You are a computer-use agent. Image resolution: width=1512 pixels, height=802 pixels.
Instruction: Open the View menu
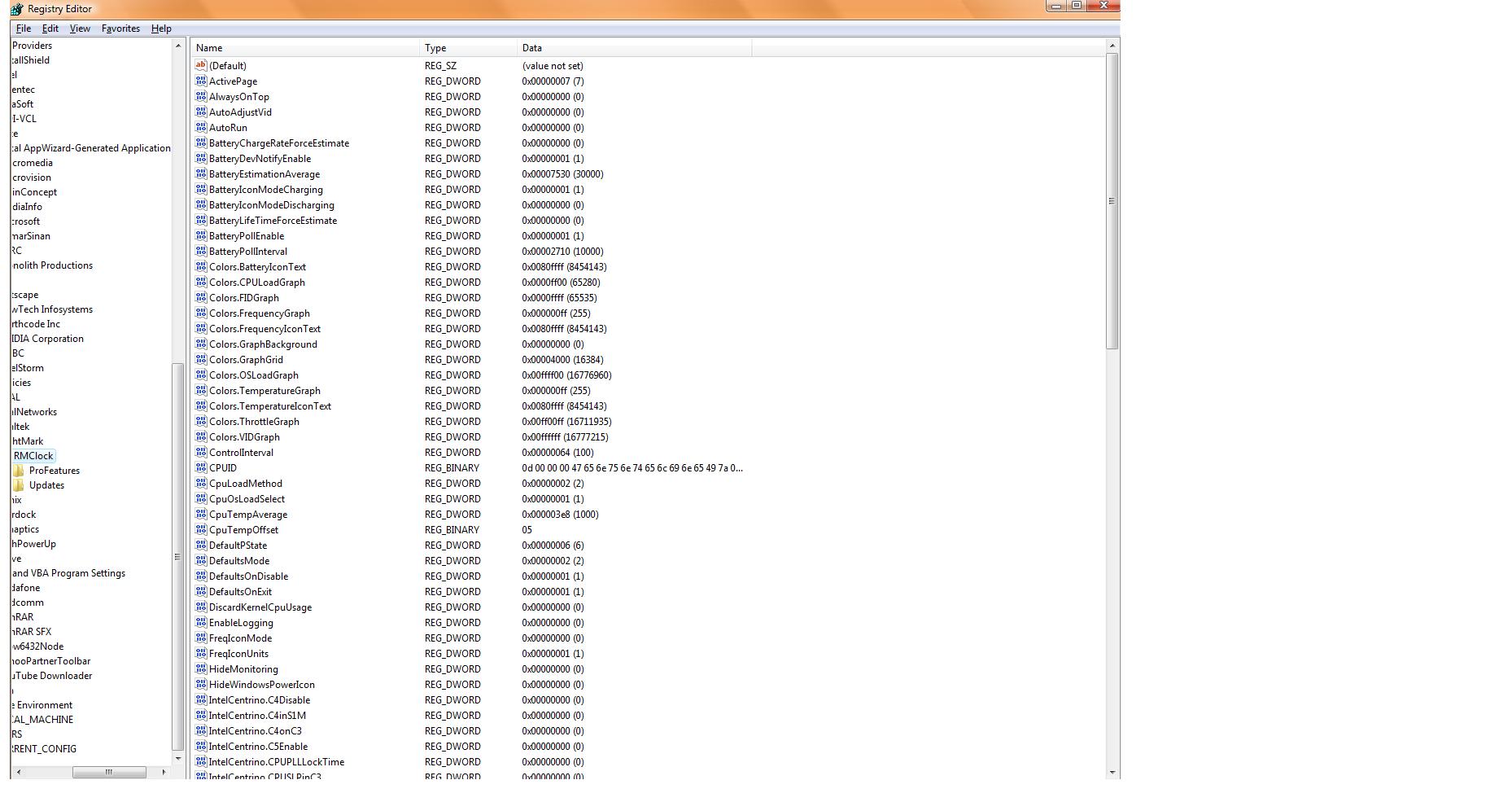[80, 28]
